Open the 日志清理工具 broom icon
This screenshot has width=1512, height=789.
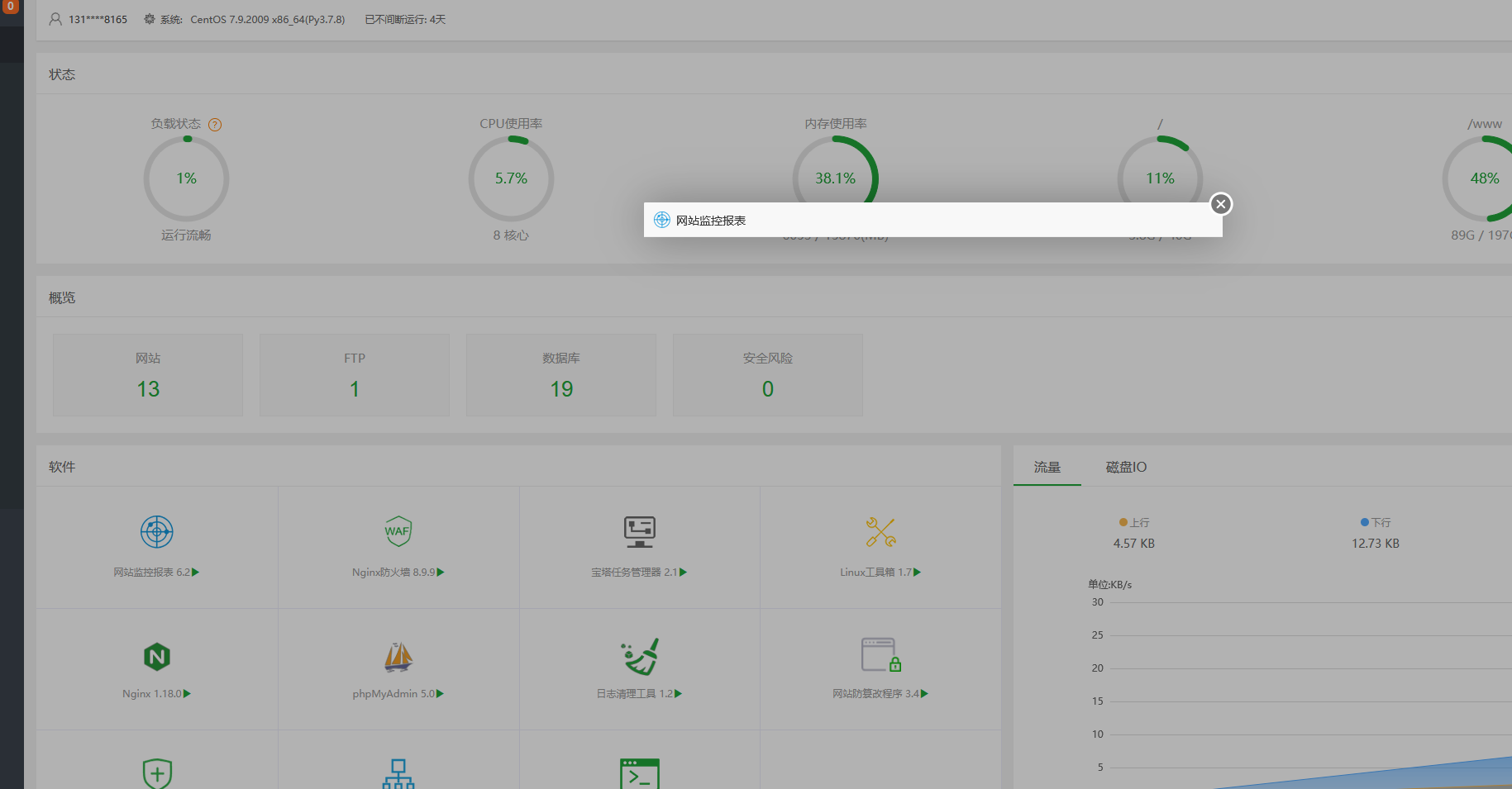click(x=640, y=657)
